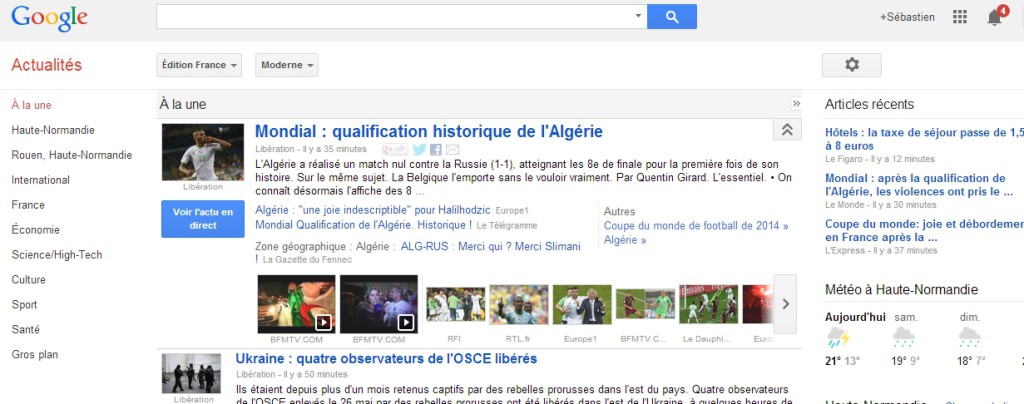Click Voir l'actu en direct button
Screen dimensions: 1024x404
tap(202, 219)
